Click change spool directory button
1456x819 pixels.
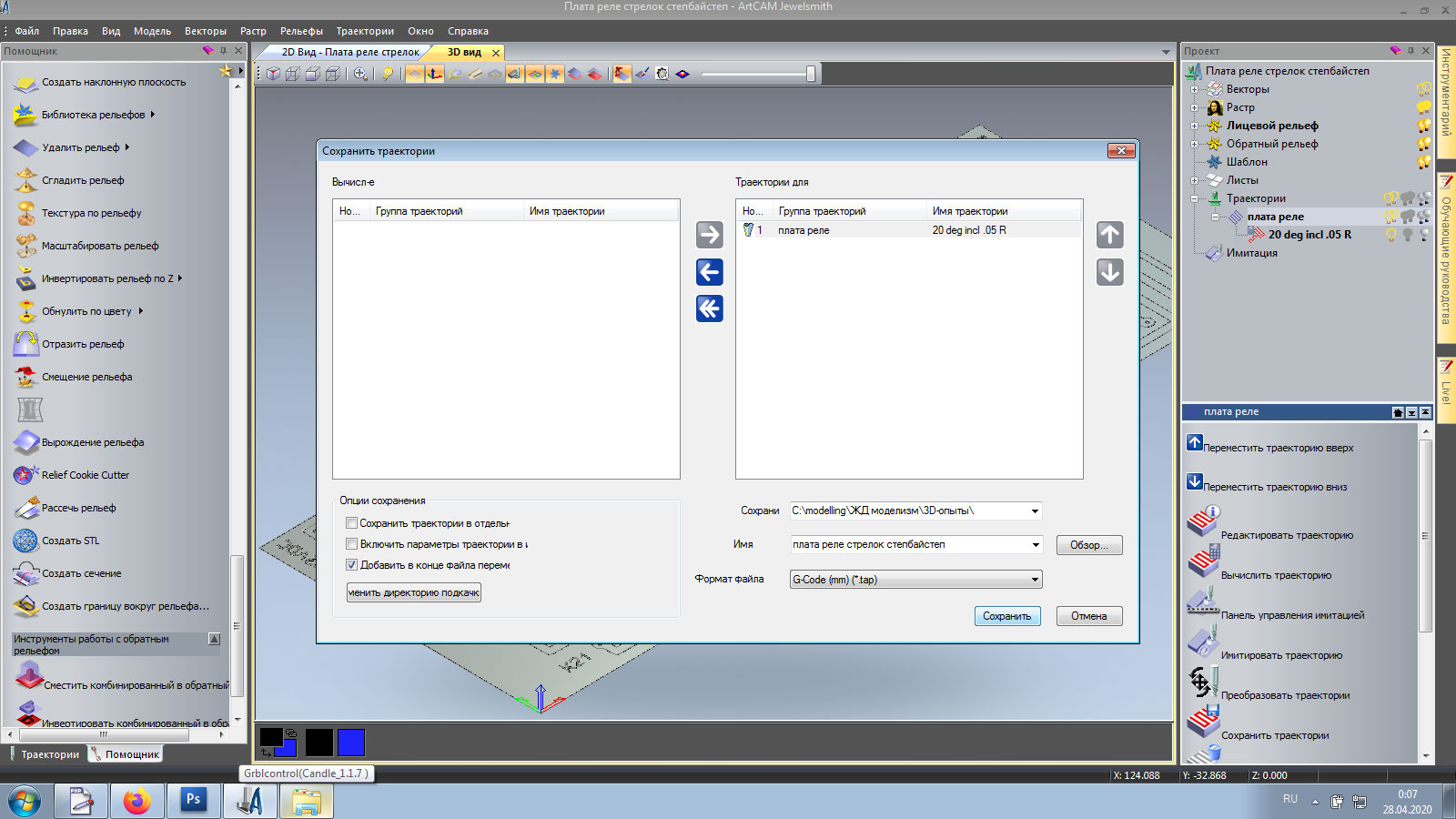point(414,592)
